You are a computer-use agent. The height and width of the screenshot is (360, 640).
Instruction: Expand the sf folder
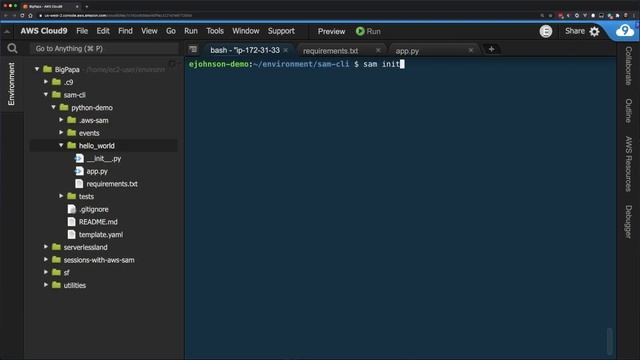click(x=46, y=272)
